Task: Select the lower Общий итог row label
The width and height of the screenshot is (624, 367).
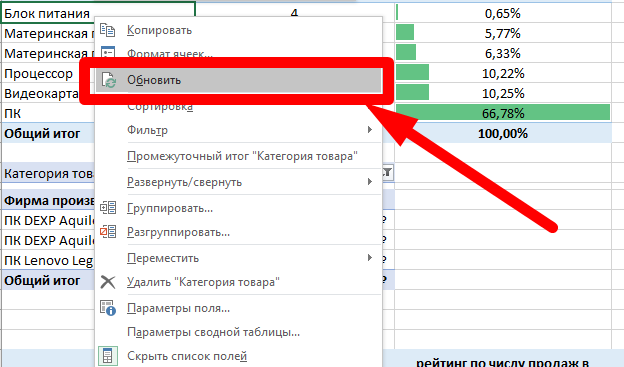Action: [48, 280]
